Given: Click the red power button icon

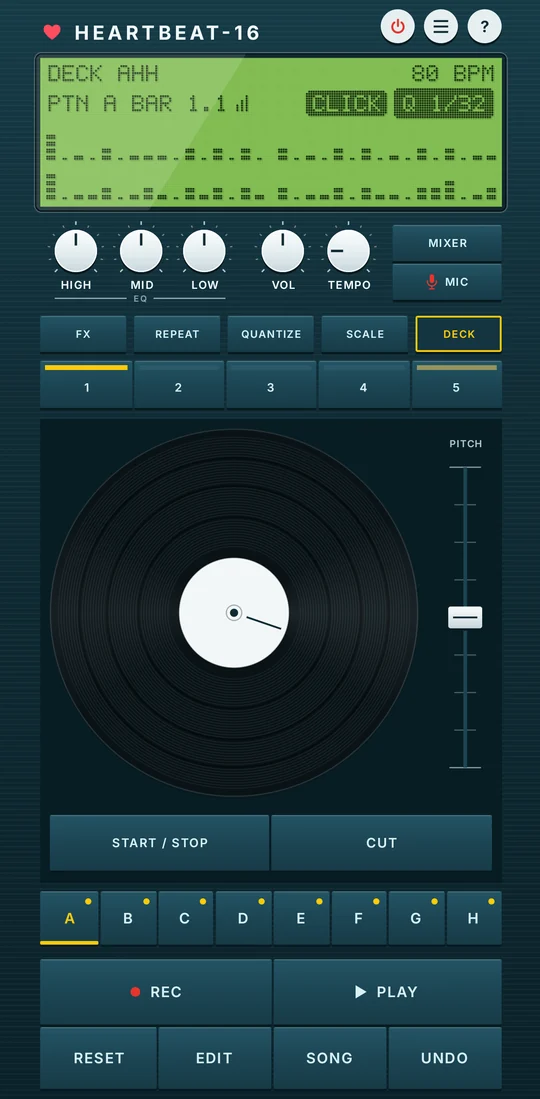Looking at the screenshot, I should point(398,27).
